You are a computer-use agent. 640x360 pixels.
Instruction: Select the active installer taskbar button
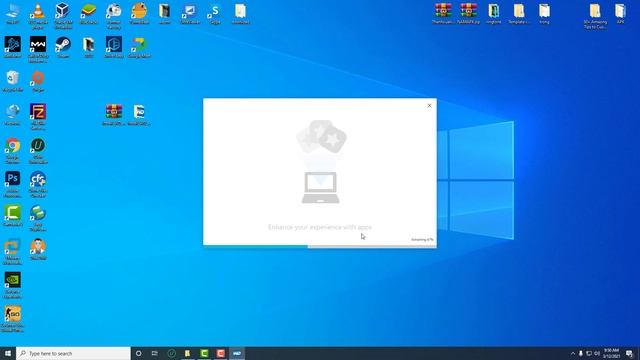pos(237,353)
